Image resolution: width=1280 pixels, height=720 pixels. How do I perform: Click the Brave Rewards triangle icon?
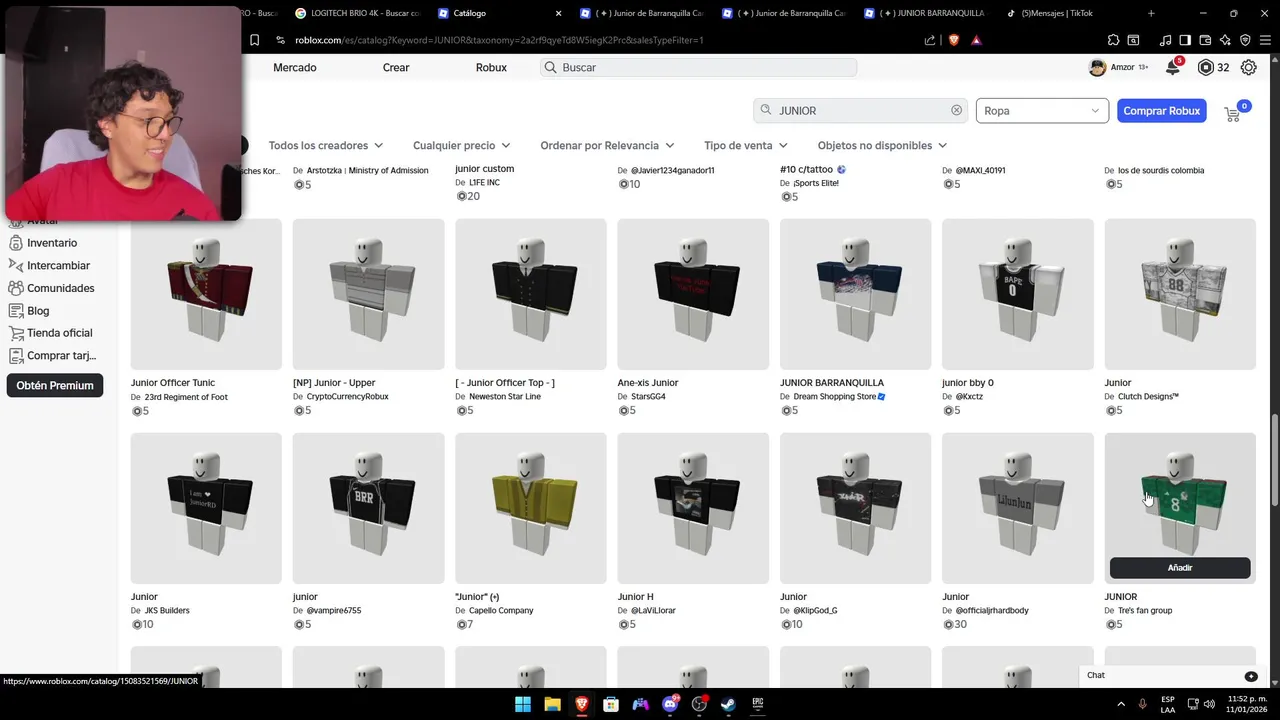tap(976, 40)
